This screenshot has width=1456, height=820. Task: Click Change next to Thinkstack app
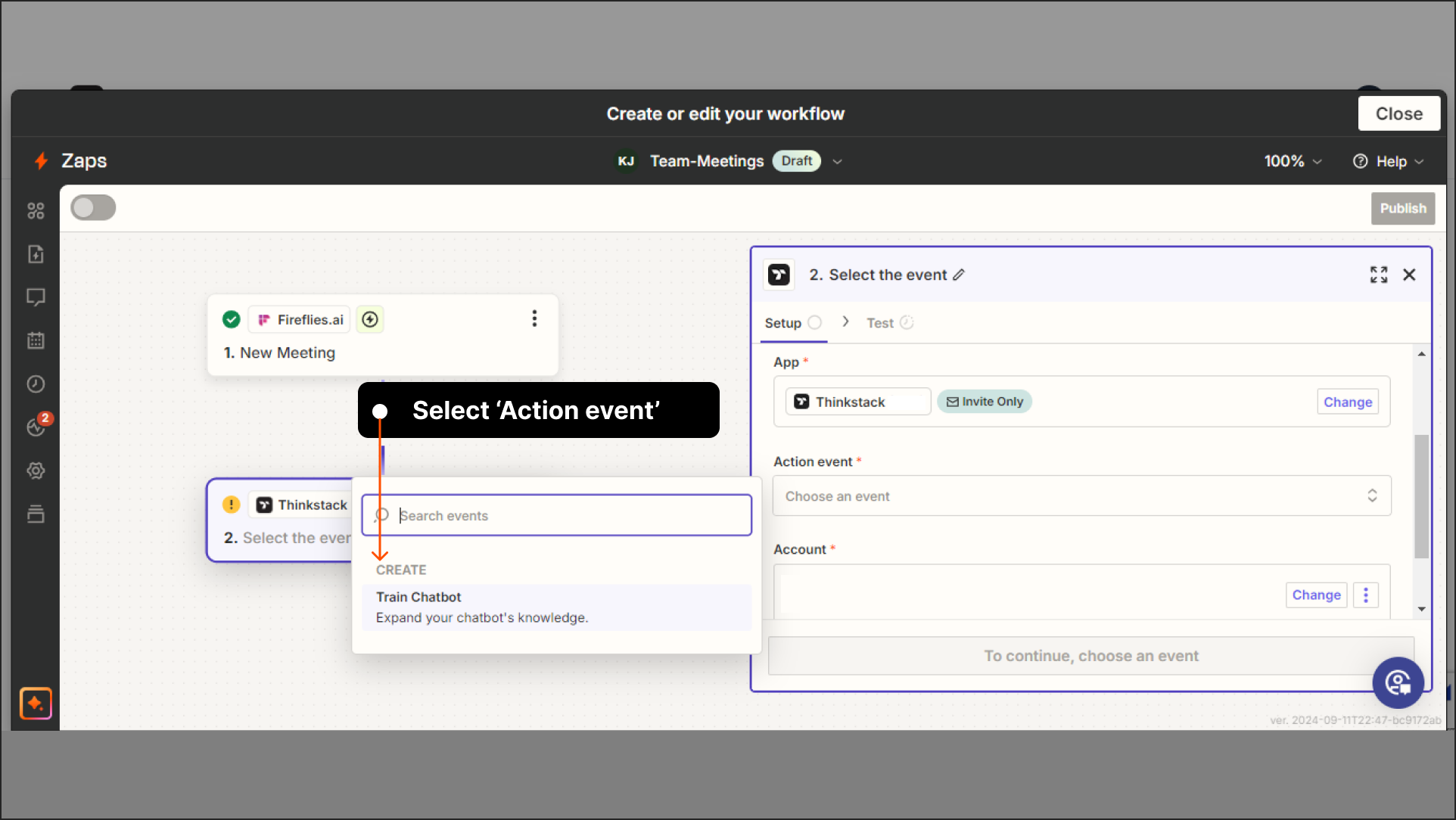click(1347, 402)
